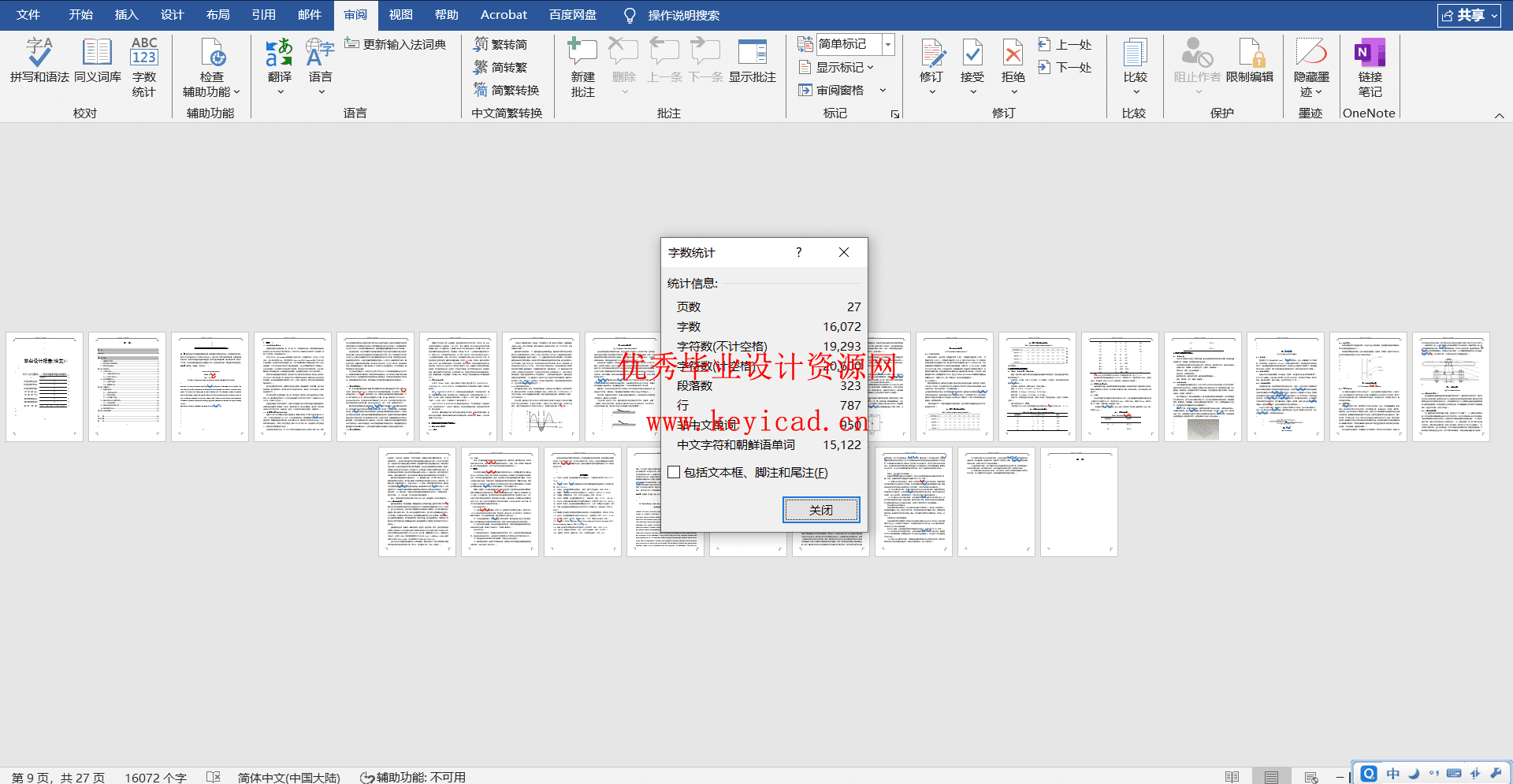Click language status 简体中文(中国大陆)

(288, 777)
